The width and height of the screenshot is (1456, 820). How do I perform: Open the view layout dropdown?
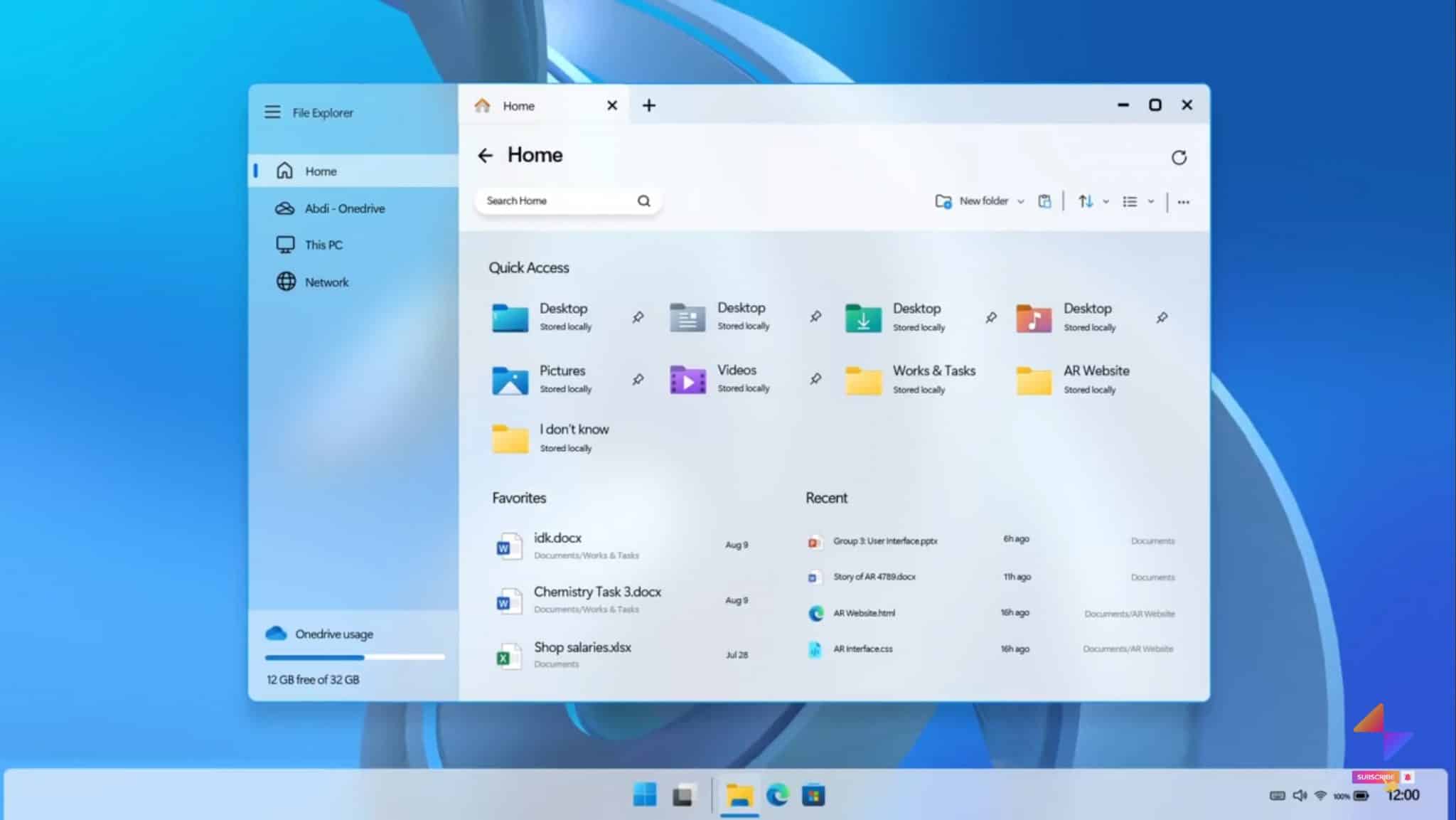[x=1152, y=201]
